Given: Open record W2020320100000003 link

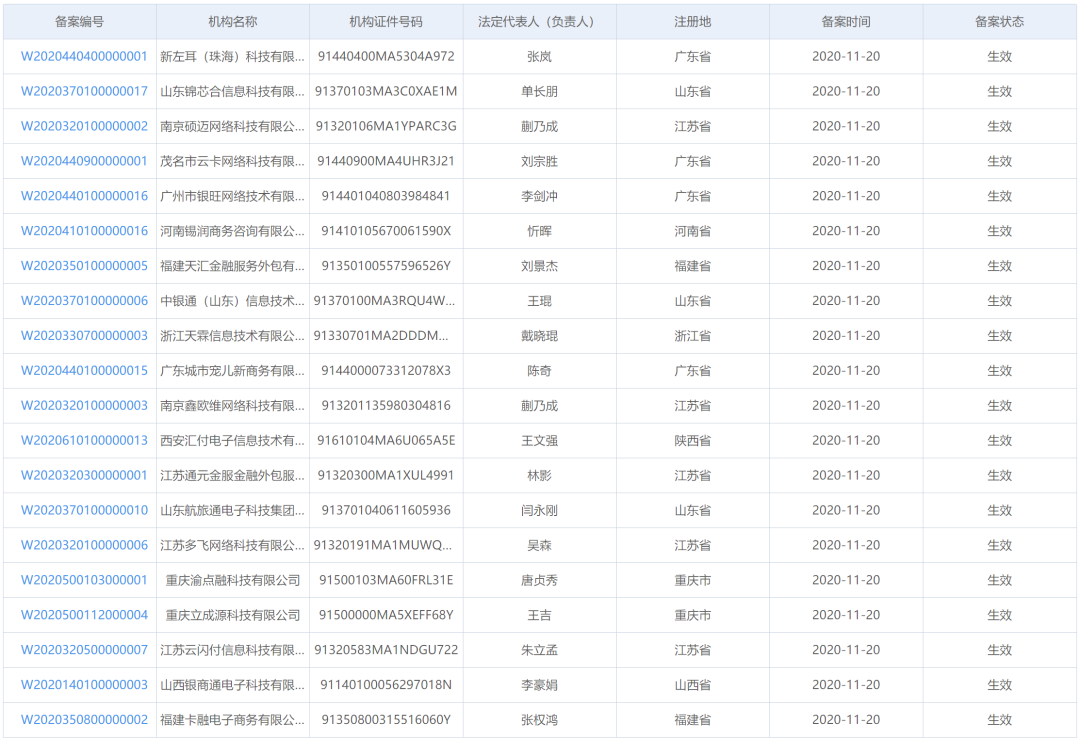Looking at the screenshot, I should point(84,406).
